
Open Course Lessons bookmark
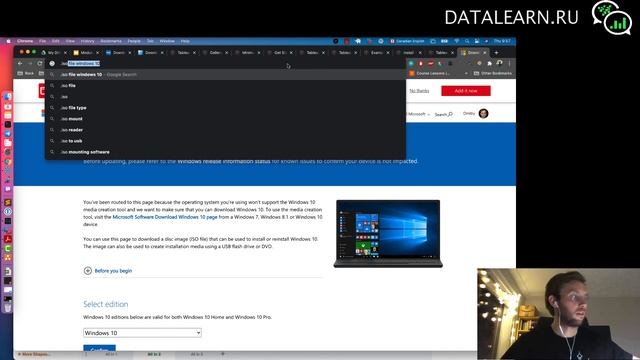point(430,73)
